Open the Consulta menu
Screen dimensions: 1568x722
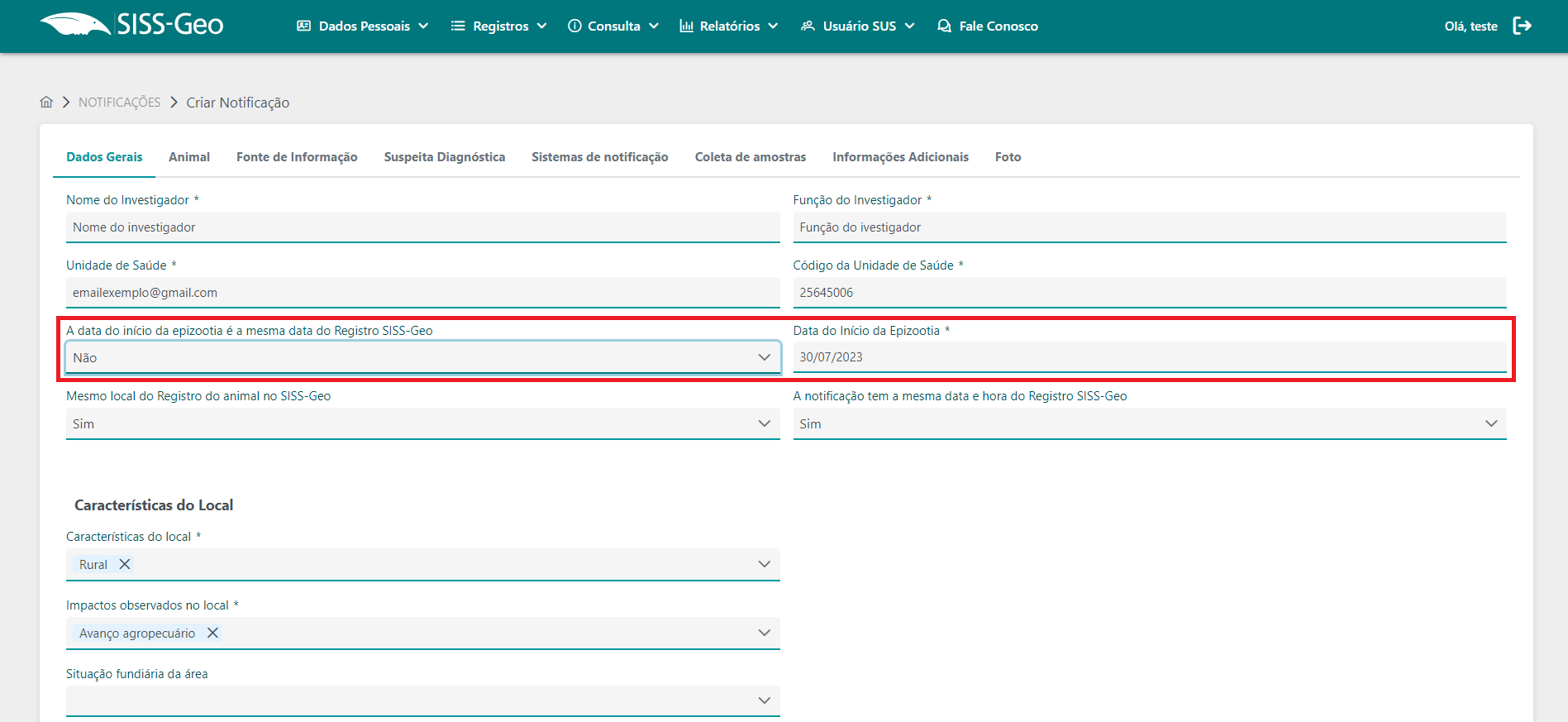point(613,26)
